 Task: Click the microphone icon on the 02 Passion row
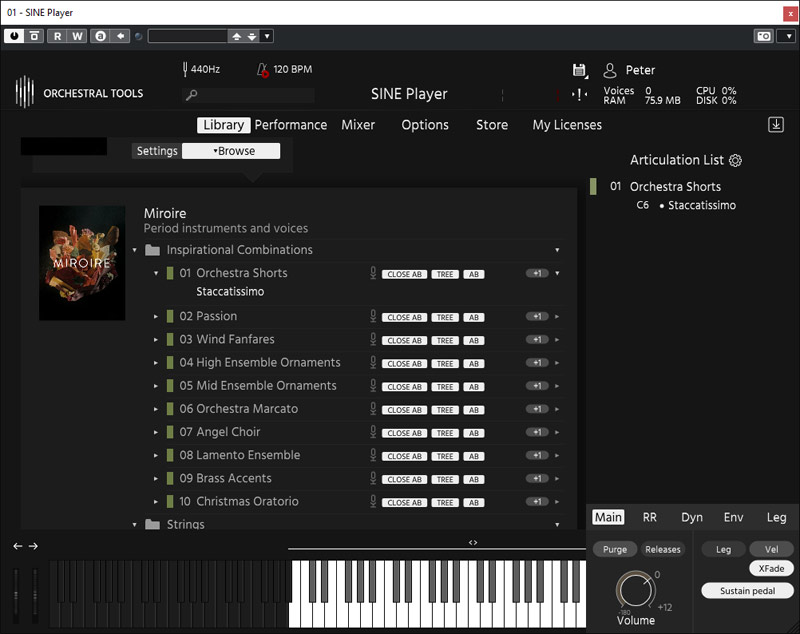(373, 316)
